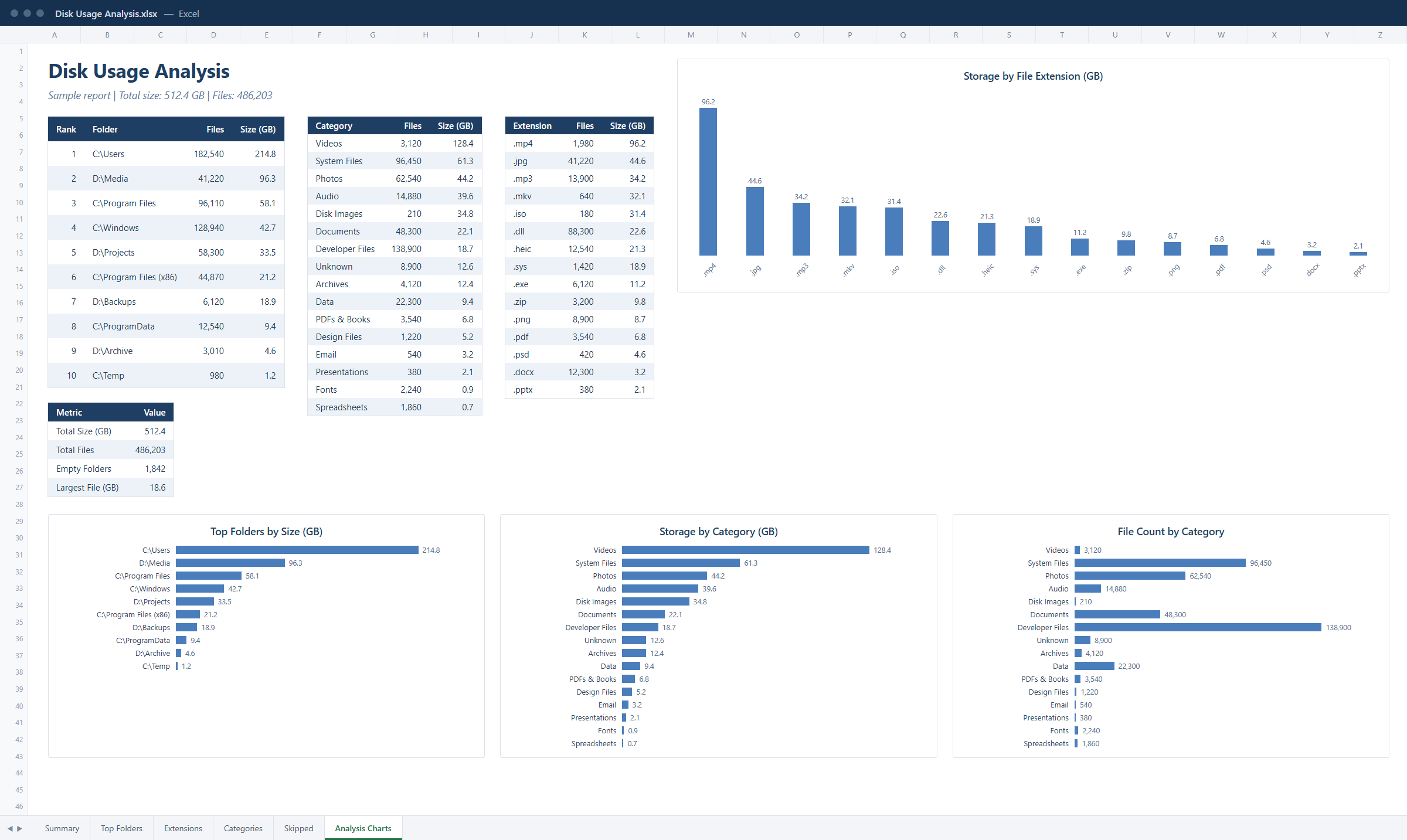
Task: Select column A header
Action: pyautogui.click(x=55, y=35)
